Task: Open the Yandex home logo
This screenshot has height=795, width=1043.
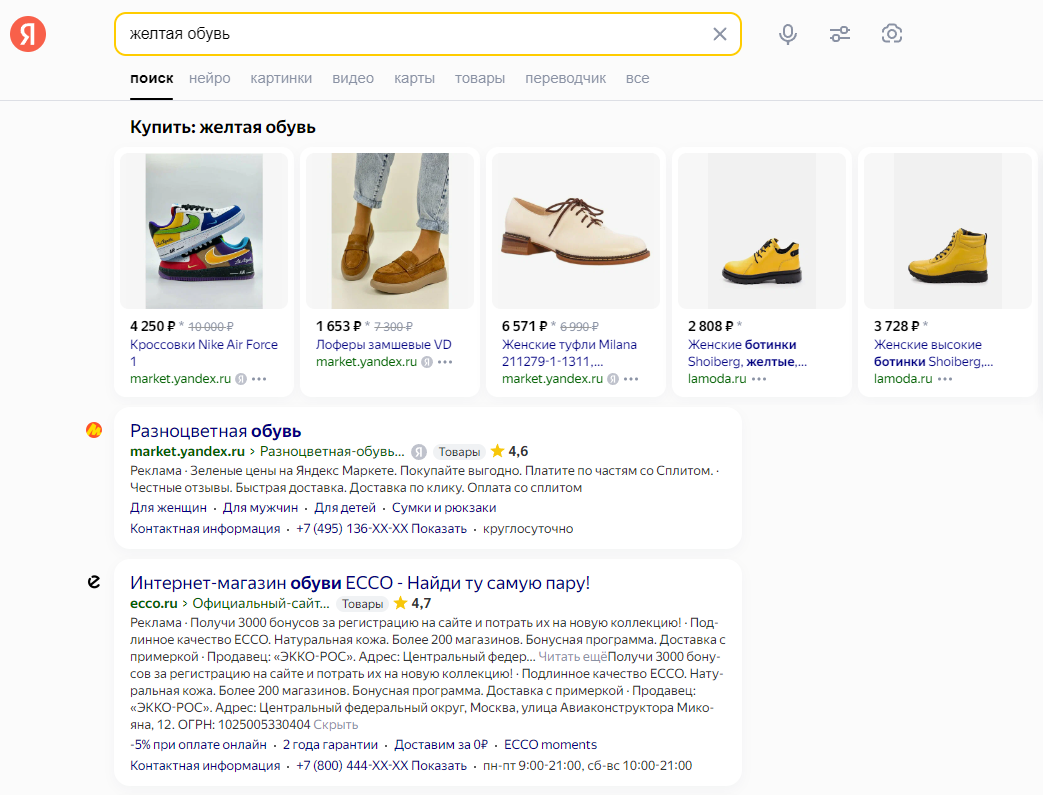Action: pos(28,33)
